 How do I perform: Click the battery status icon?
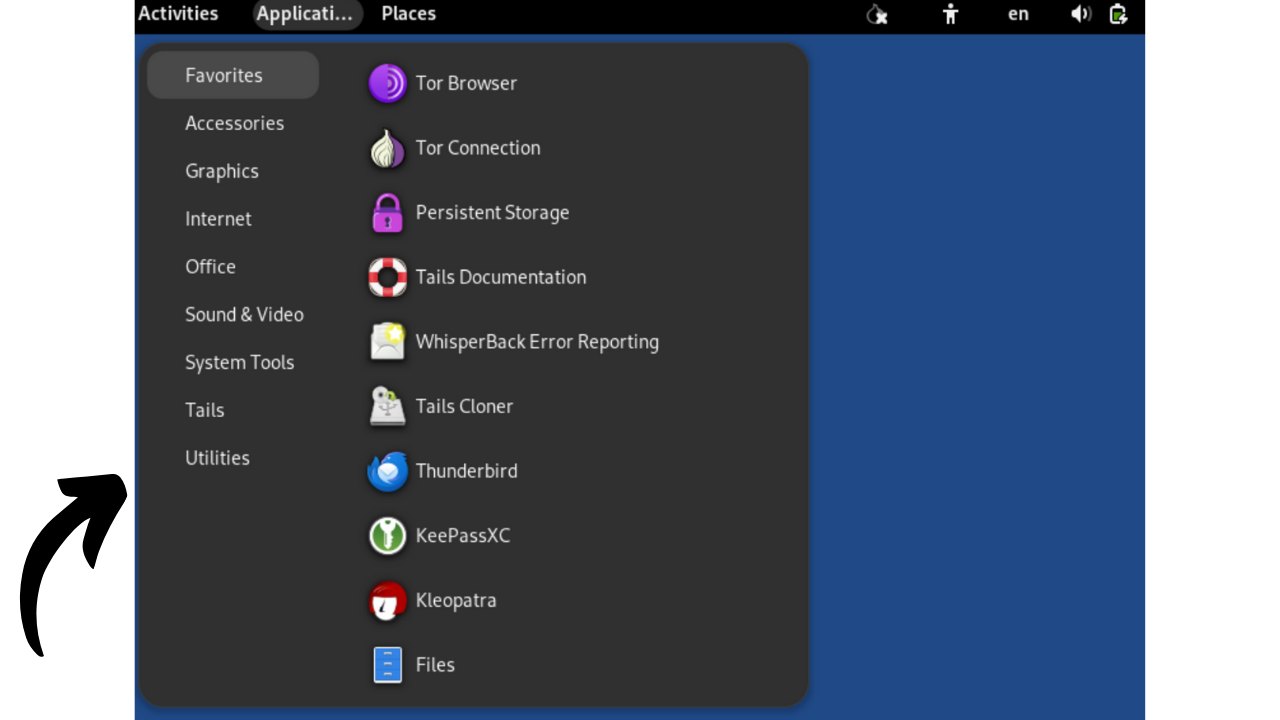pos(1118,14)
